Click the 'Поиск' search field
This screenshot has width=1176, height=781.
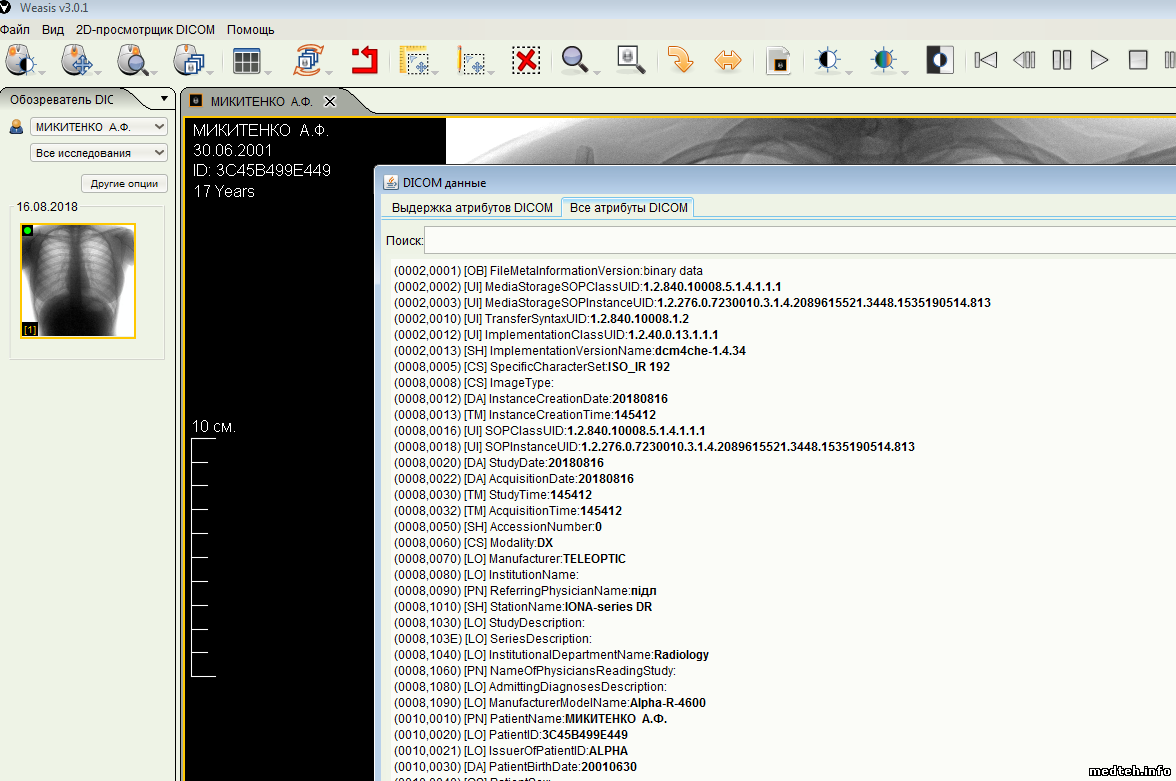click(800, 241)
